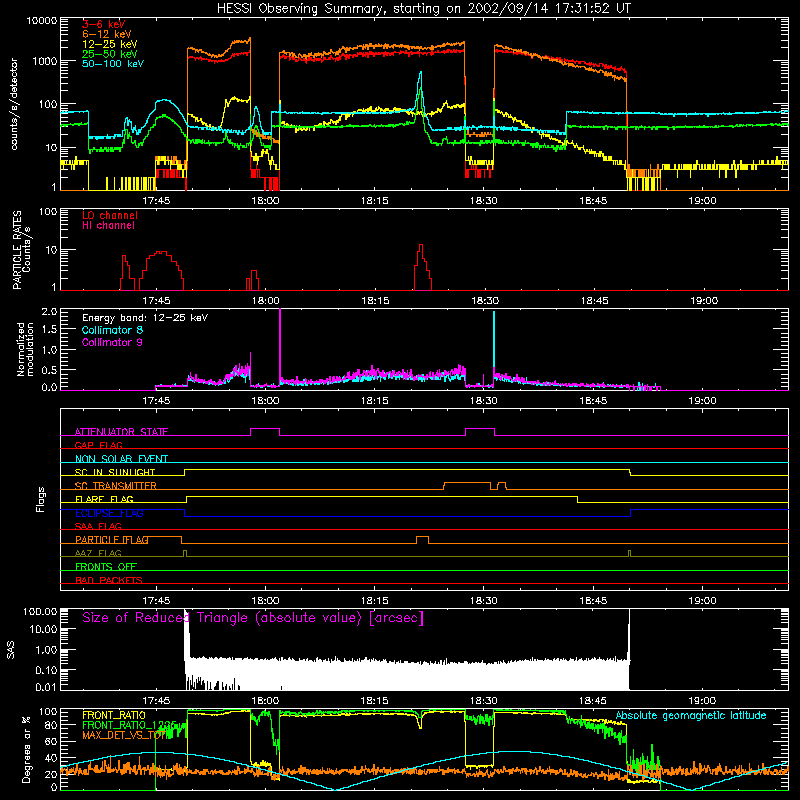
Task: Click the vertical 'Flags' axis label
Action: pyautogui.click(x=41, y=499)
